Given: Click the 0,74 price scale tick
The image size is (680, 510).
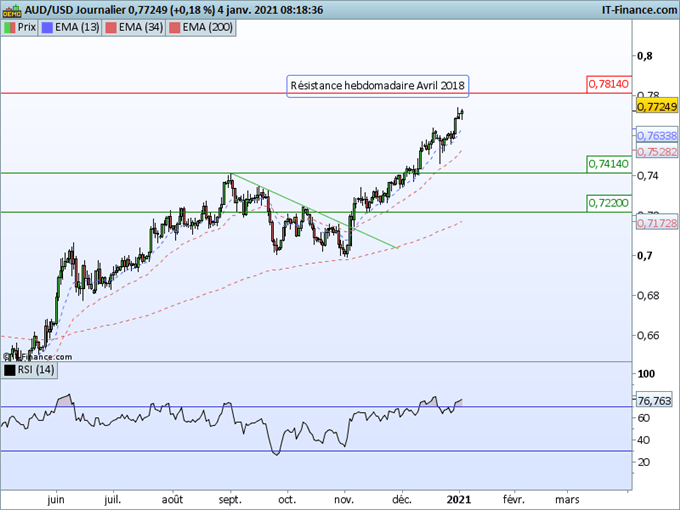Looking at the screenshot, I should pyautogui.click(x=648, y=176).
